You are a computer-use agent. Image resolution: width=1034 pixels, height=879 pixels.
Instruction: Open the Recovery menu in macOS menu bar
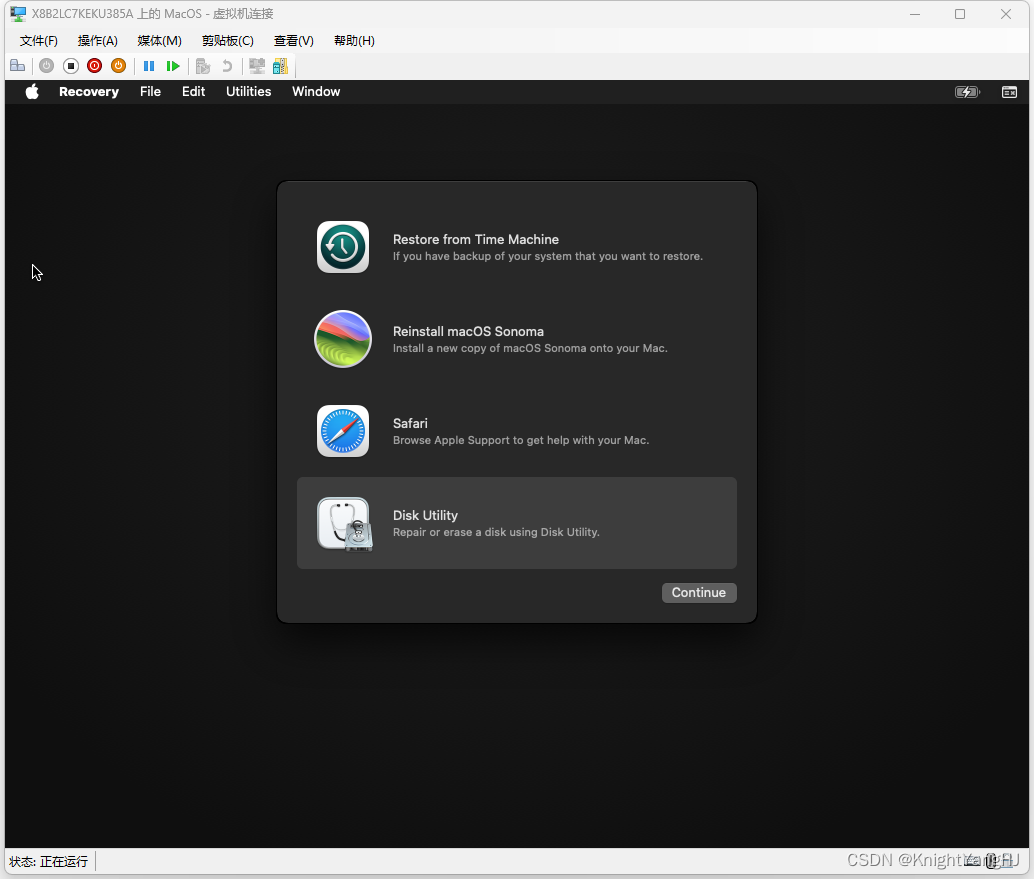pyautogui.click(x=89, y=92)
